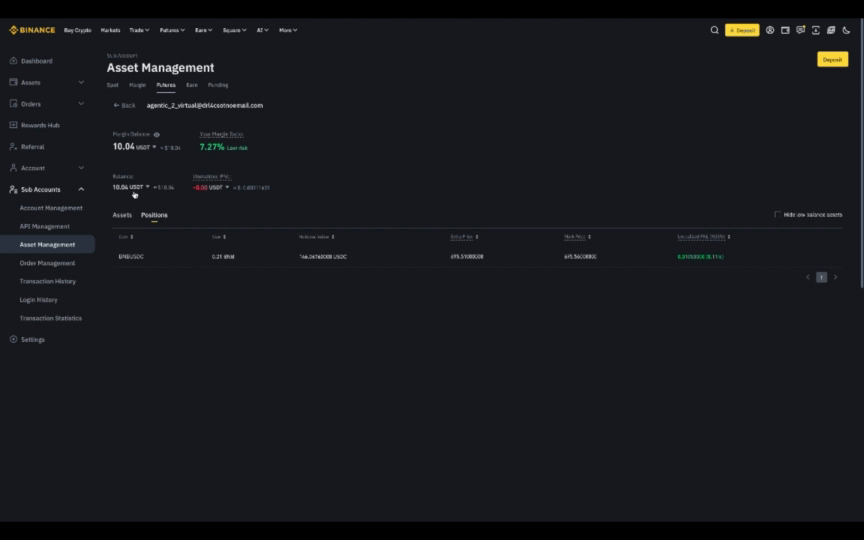
Task: Switch to the Margin tab
Action: click(x=137, y=85)
